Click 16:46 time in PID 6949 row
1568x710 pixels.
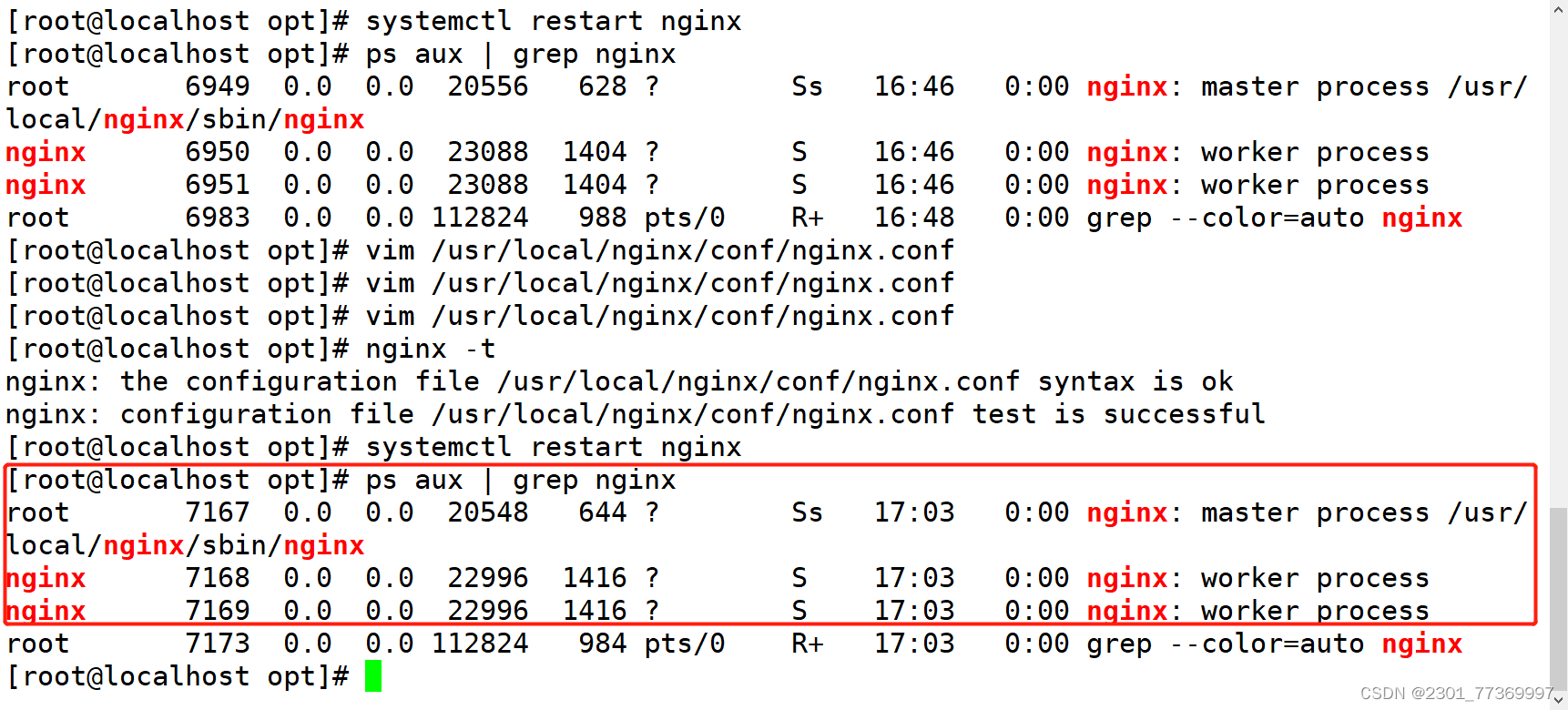coord(914,86)
